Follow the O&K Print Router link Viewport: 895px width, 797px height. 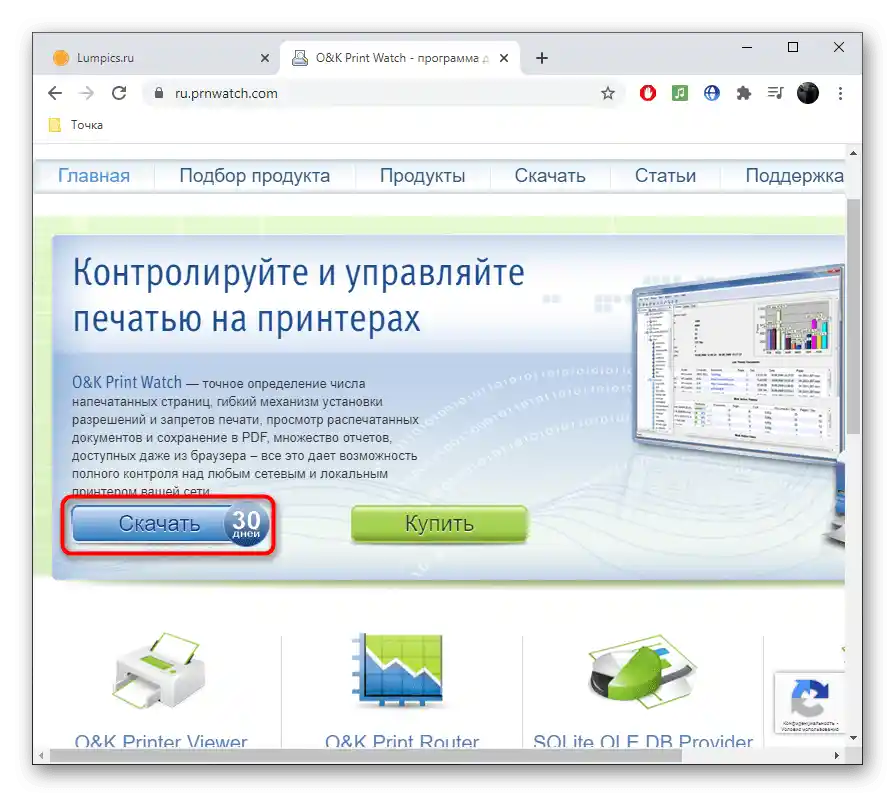click(402, 740)
